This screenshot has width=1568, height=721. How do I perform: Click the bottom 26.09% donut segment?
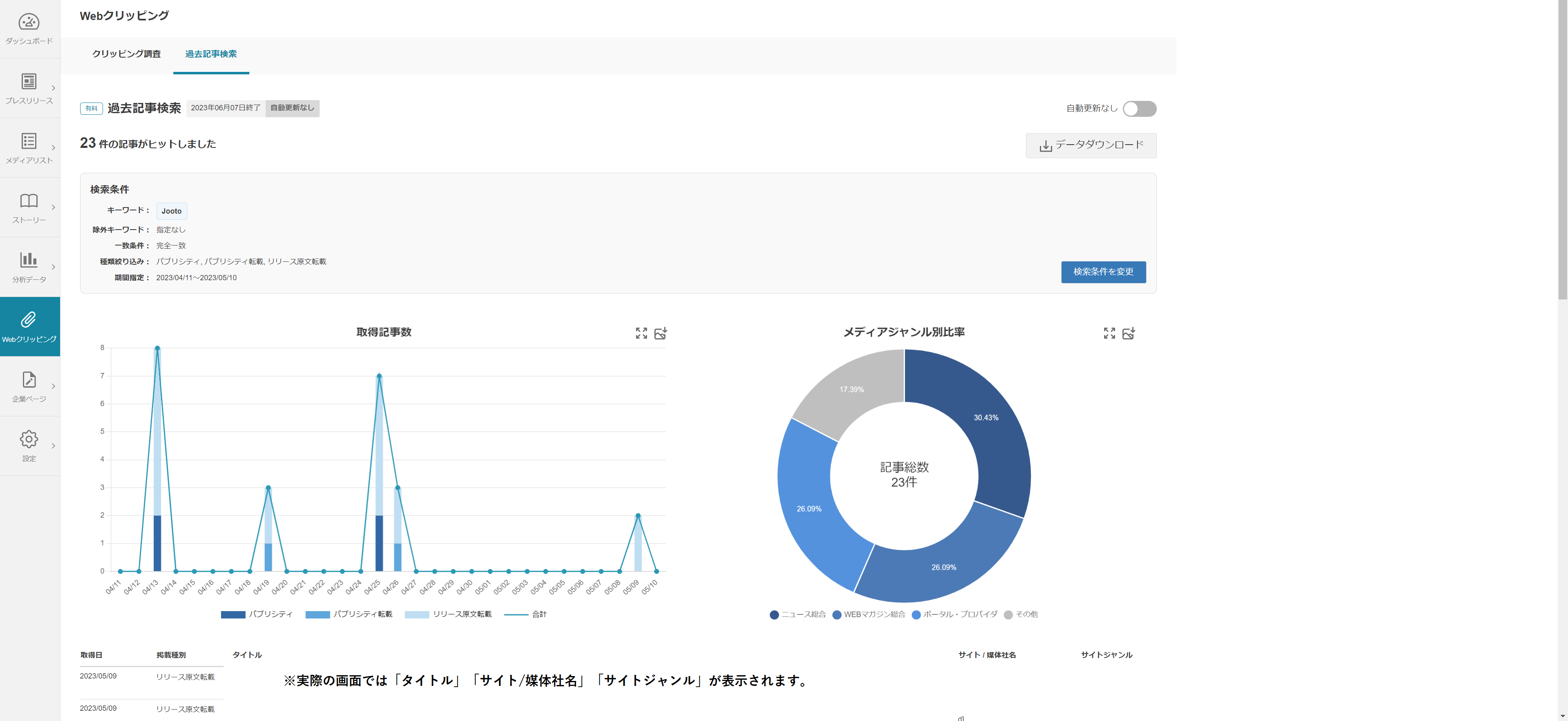click(x=944, y=568)
